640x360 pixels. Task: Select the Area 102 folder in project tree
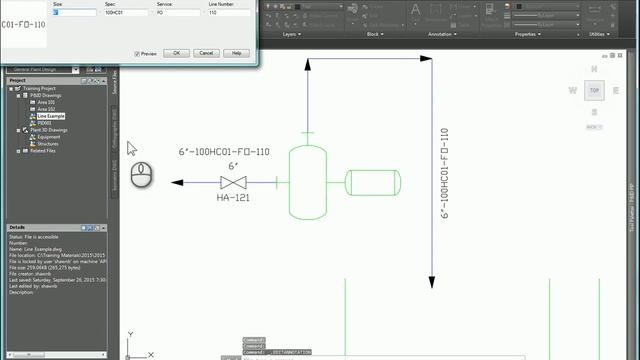[46, 109]
